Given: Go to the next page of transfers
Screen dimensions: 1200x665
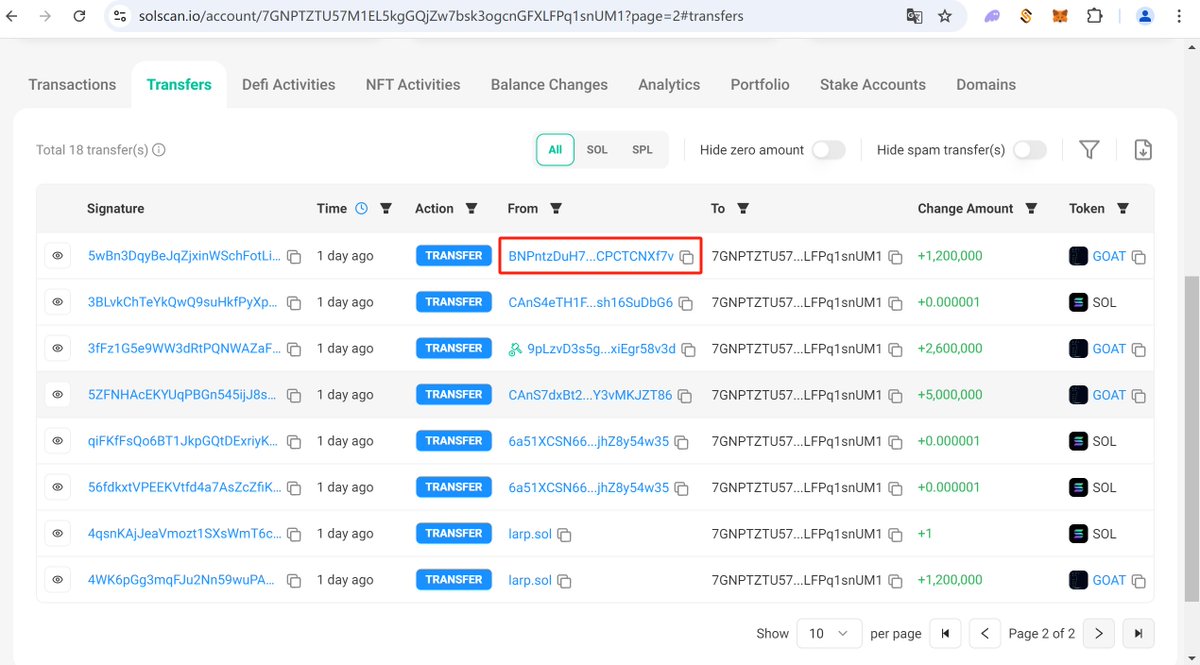Looking at the screenshot, I should tap(1099, 633).
